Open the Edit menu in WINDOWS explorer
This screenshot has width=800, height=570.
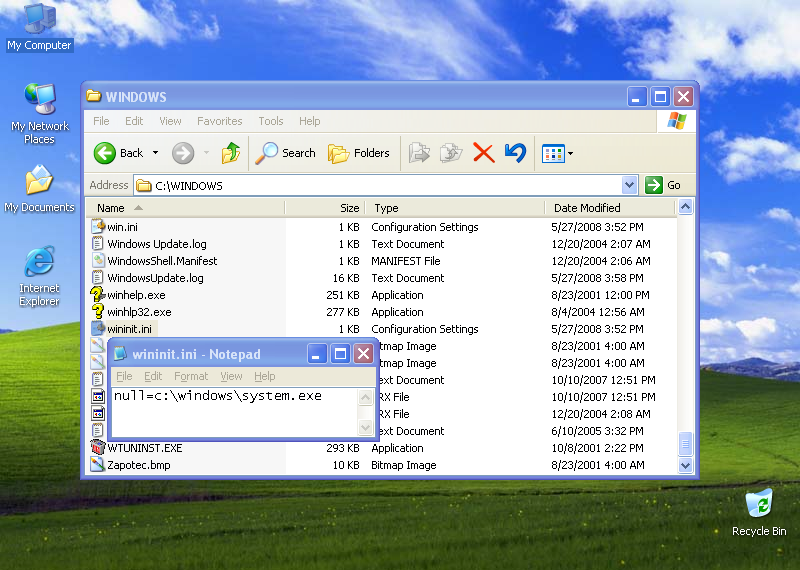pyautogui.click(x=134, y=121)
